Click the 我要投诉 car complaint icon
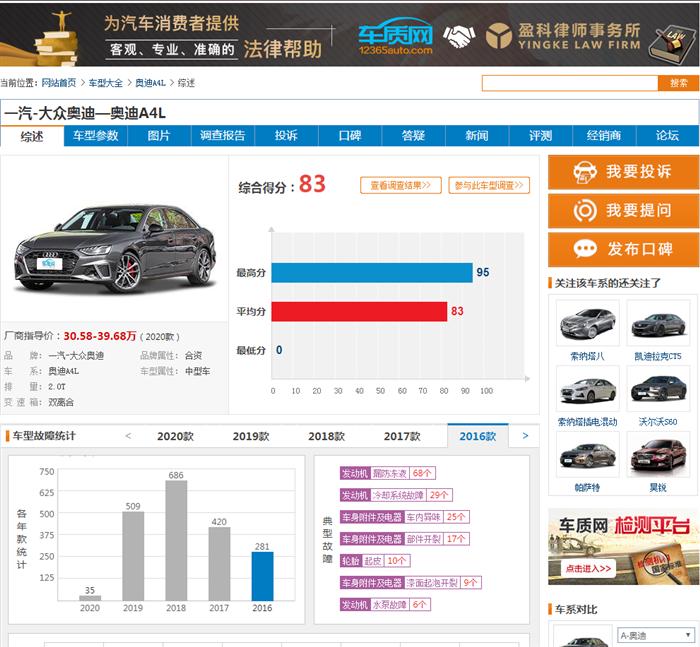 pos(585,172)
